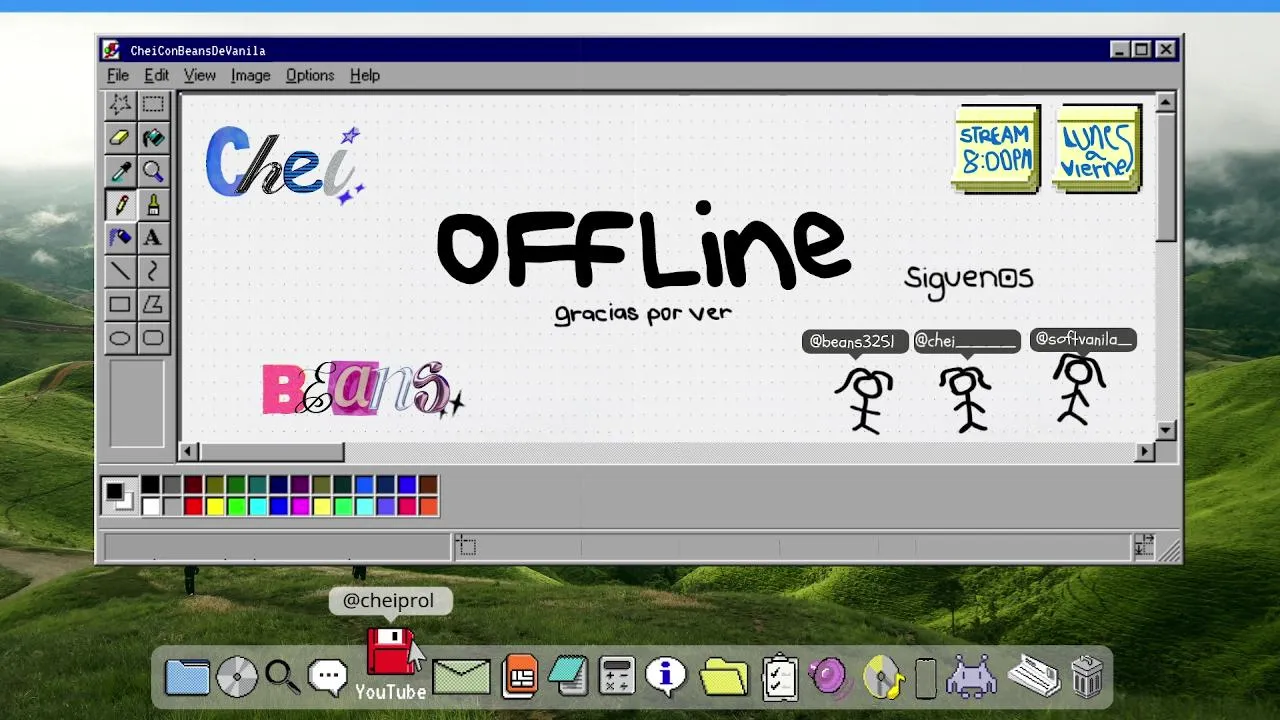Select the Text tool
Viewport: 1280px width, 720px height.
[153, 237]
